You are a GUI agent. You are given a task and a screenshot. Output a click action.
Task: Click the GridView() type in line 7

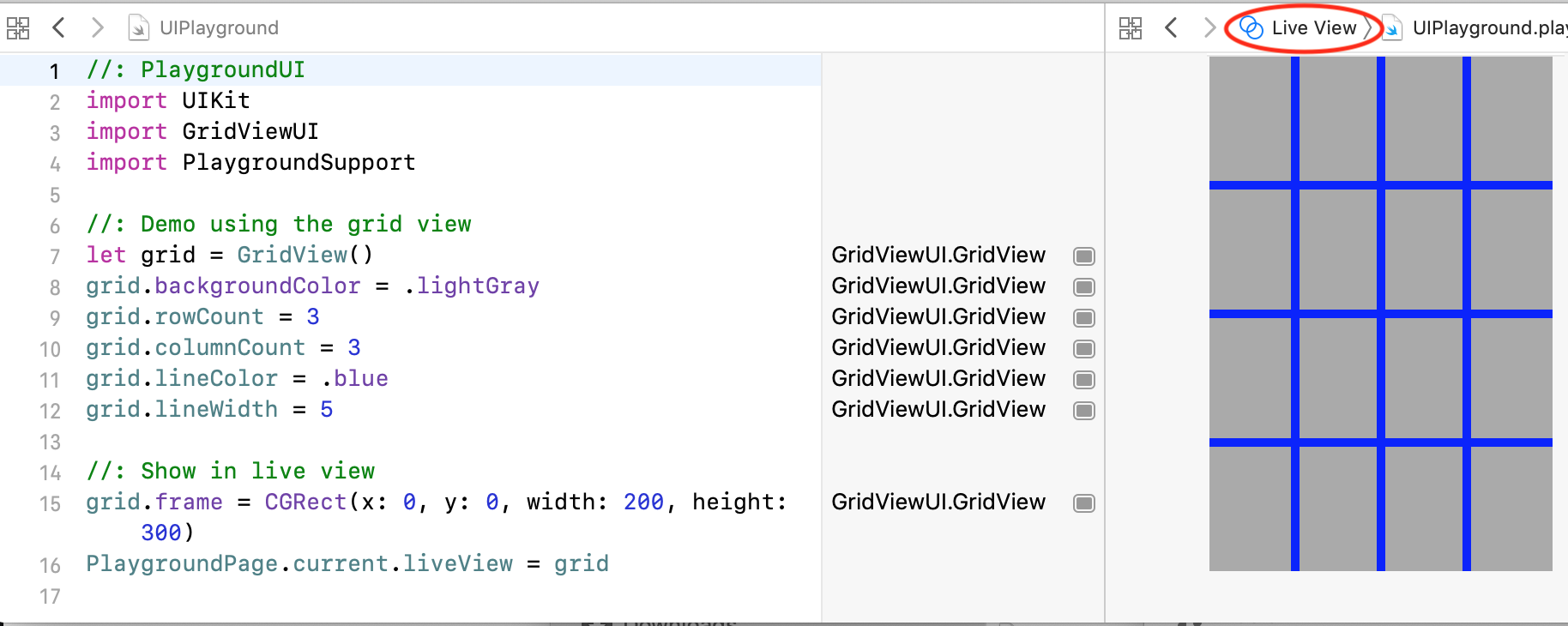[x=292, y=255]
